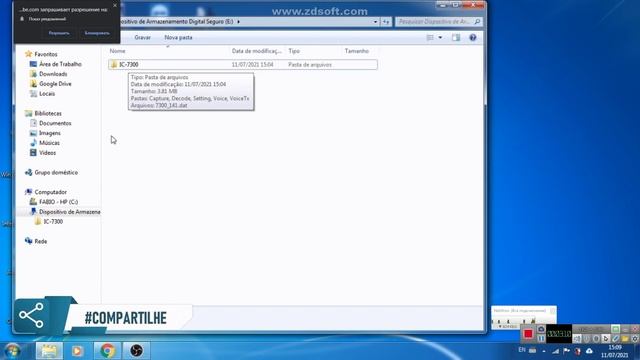640x360 pixels.
Task: Open the Action Center flag icon
Action: click(567, 351)
